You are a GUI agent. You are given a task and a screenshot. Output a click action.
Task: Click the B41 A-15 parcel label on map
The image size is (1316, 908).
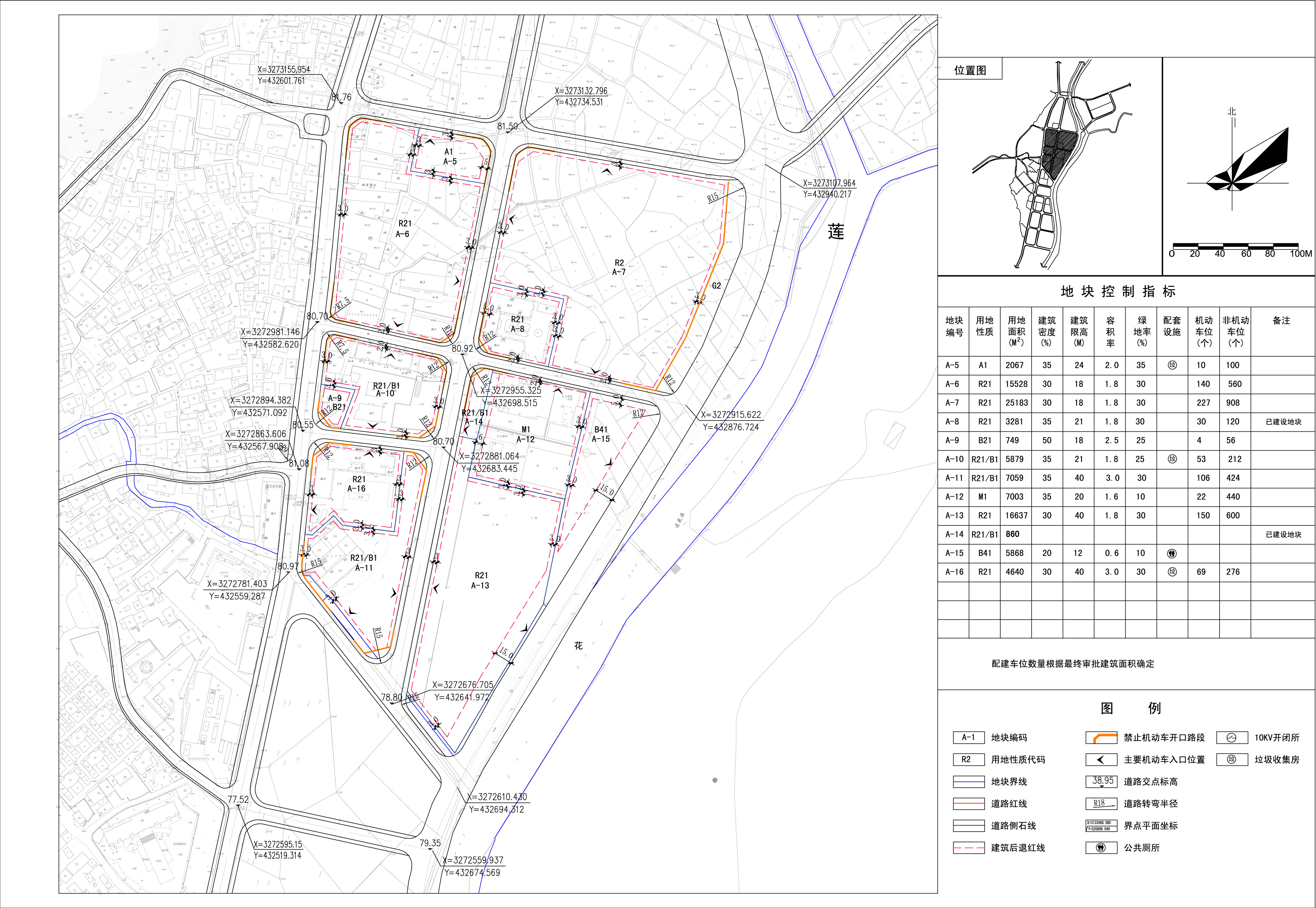point(601,434)
